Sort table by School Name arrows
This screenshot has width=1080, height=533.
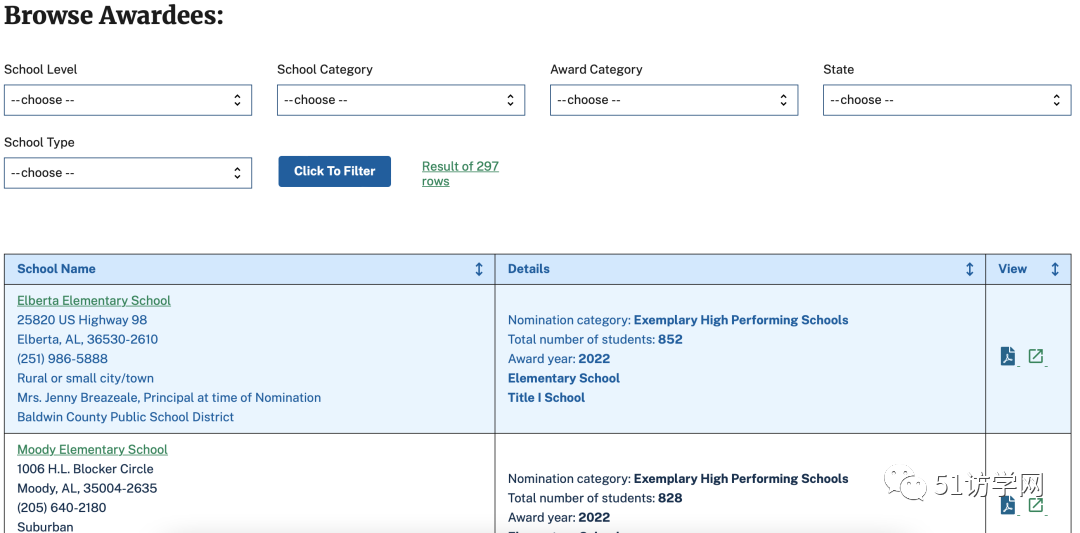point(479,269)
